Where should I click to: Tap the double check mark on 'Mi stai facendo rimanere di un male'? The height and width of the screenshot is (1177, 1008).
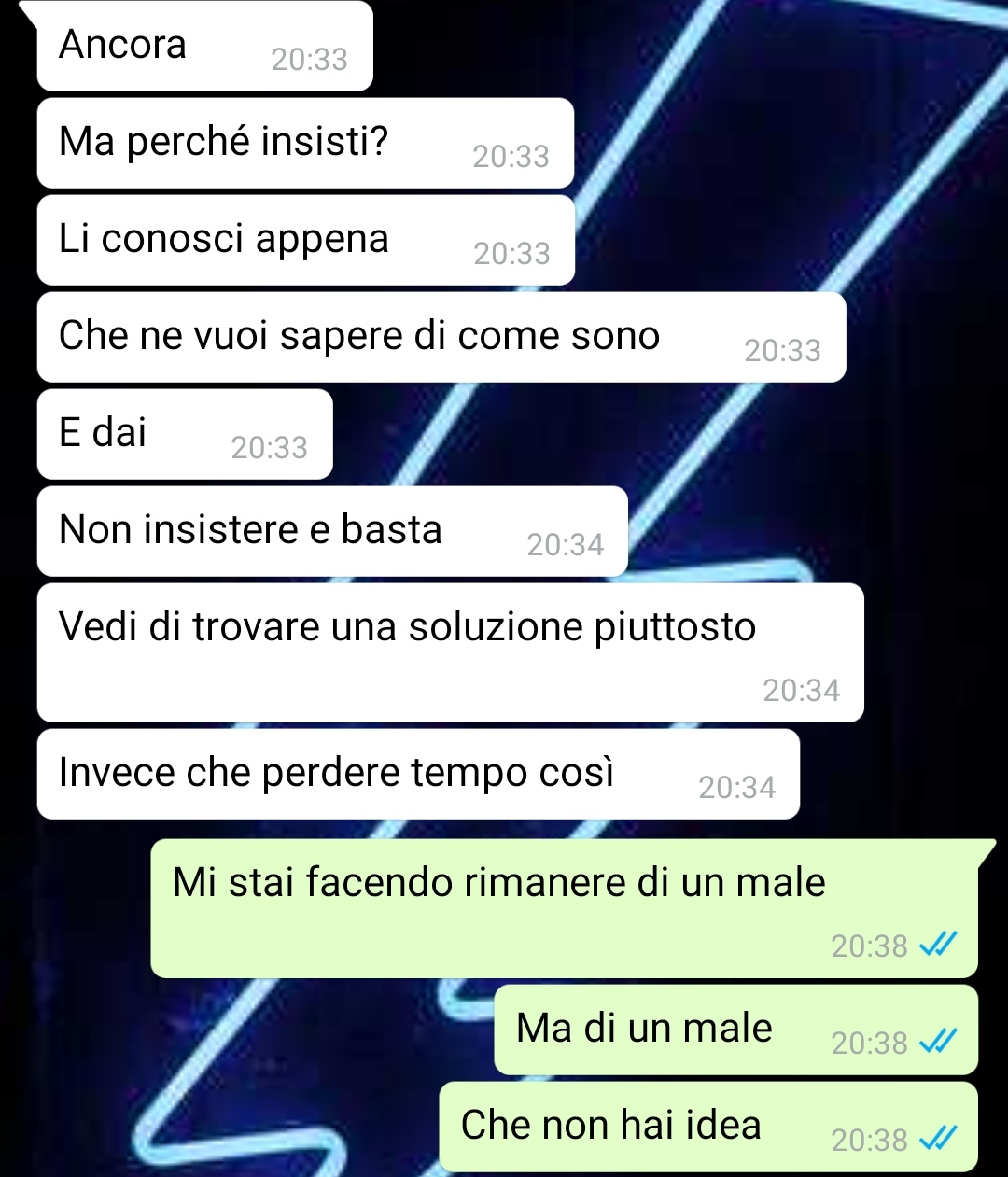938,946
